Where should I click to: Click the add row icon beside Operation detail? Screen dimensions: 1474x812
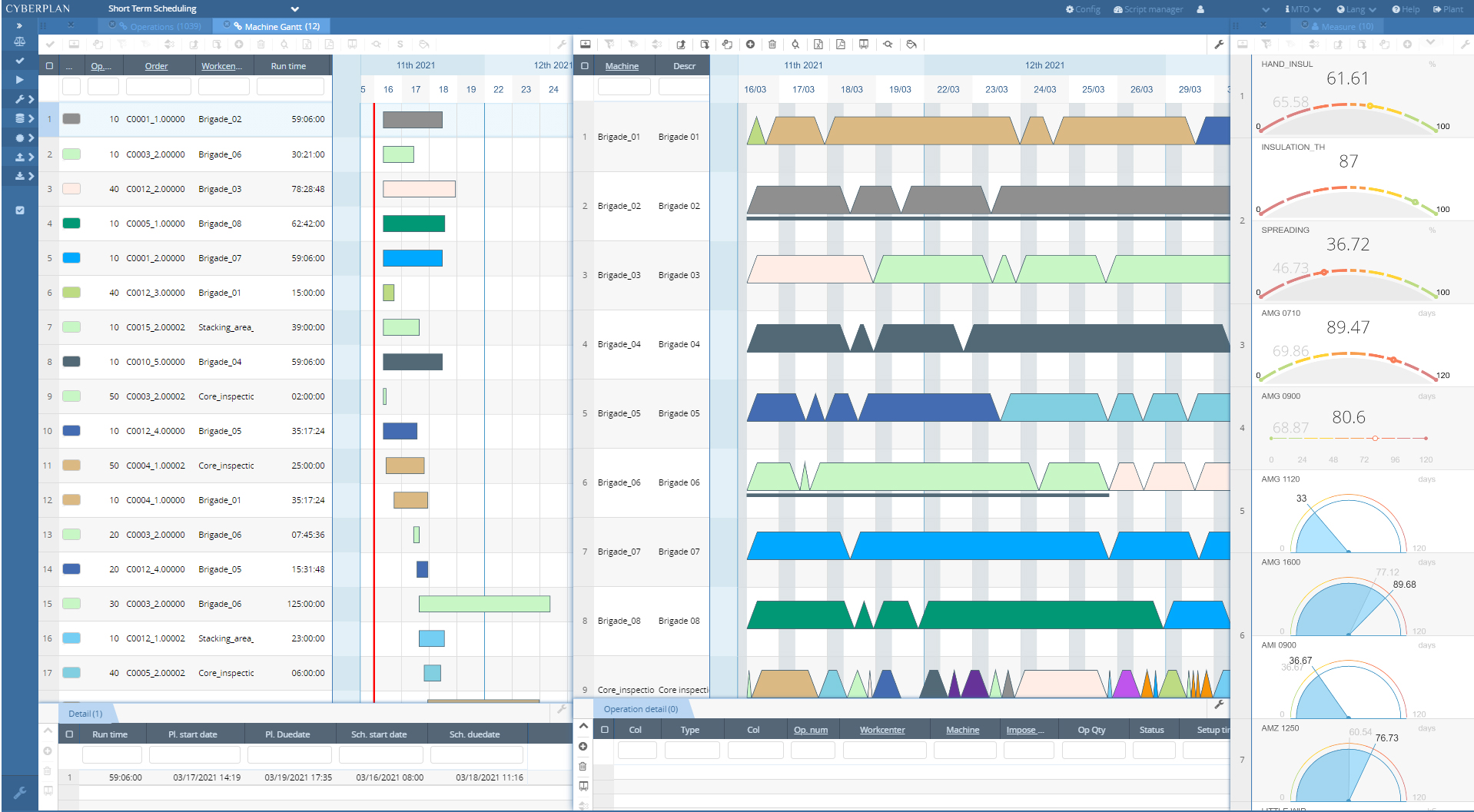click(583, 747)
